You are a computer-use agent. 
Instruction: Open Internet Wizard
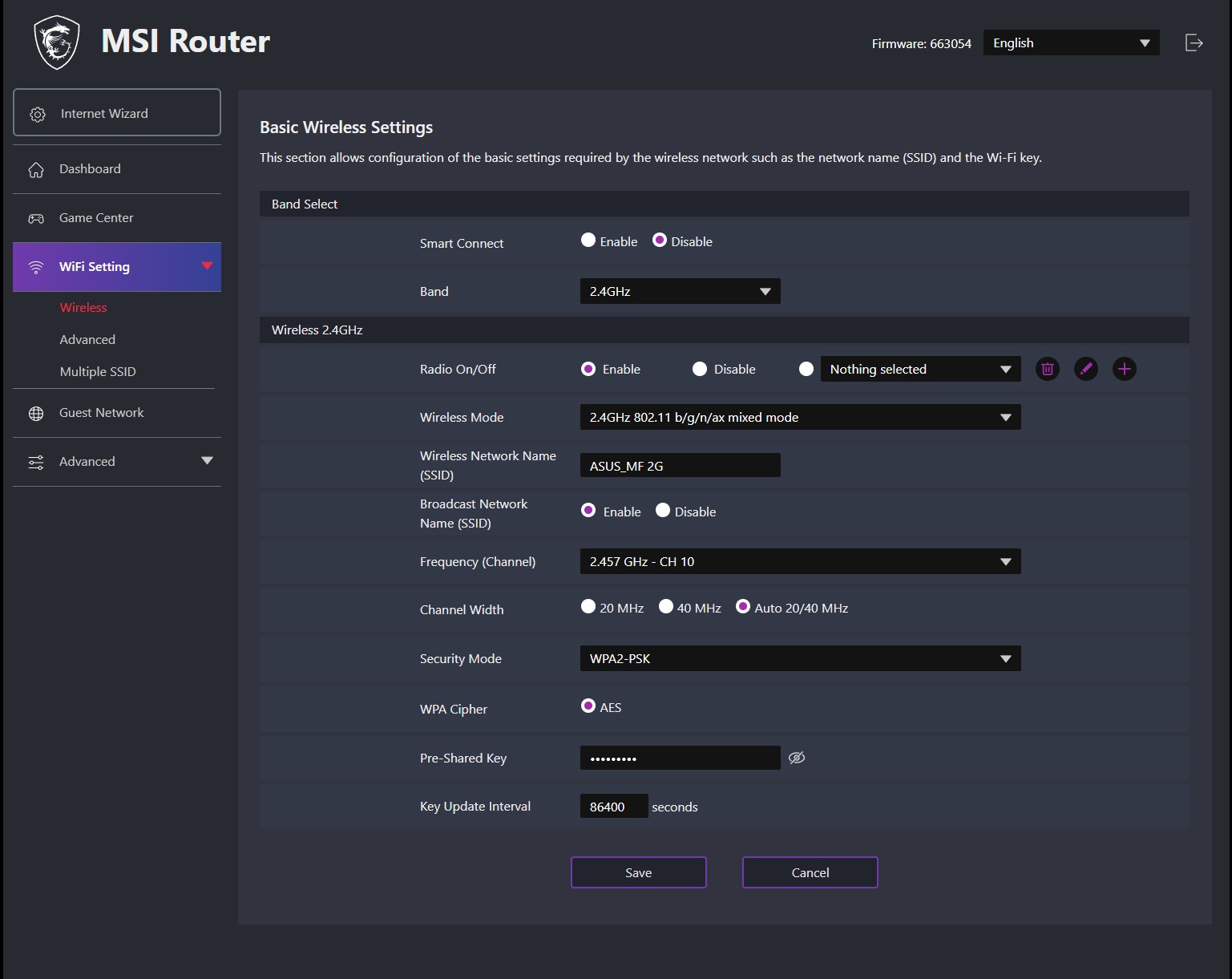[117, 112]
